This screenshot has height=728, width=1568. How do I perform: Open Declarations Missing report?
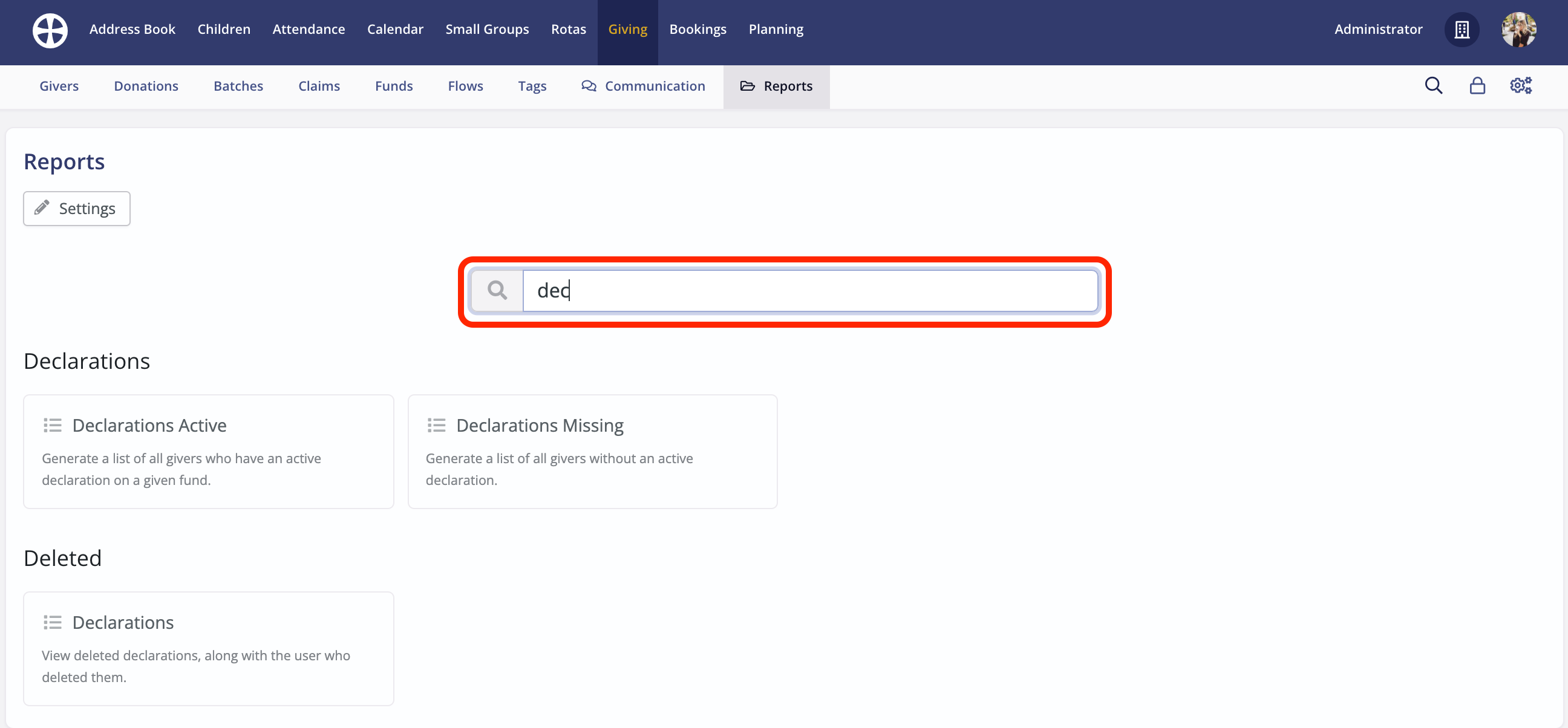coord(540,425)
